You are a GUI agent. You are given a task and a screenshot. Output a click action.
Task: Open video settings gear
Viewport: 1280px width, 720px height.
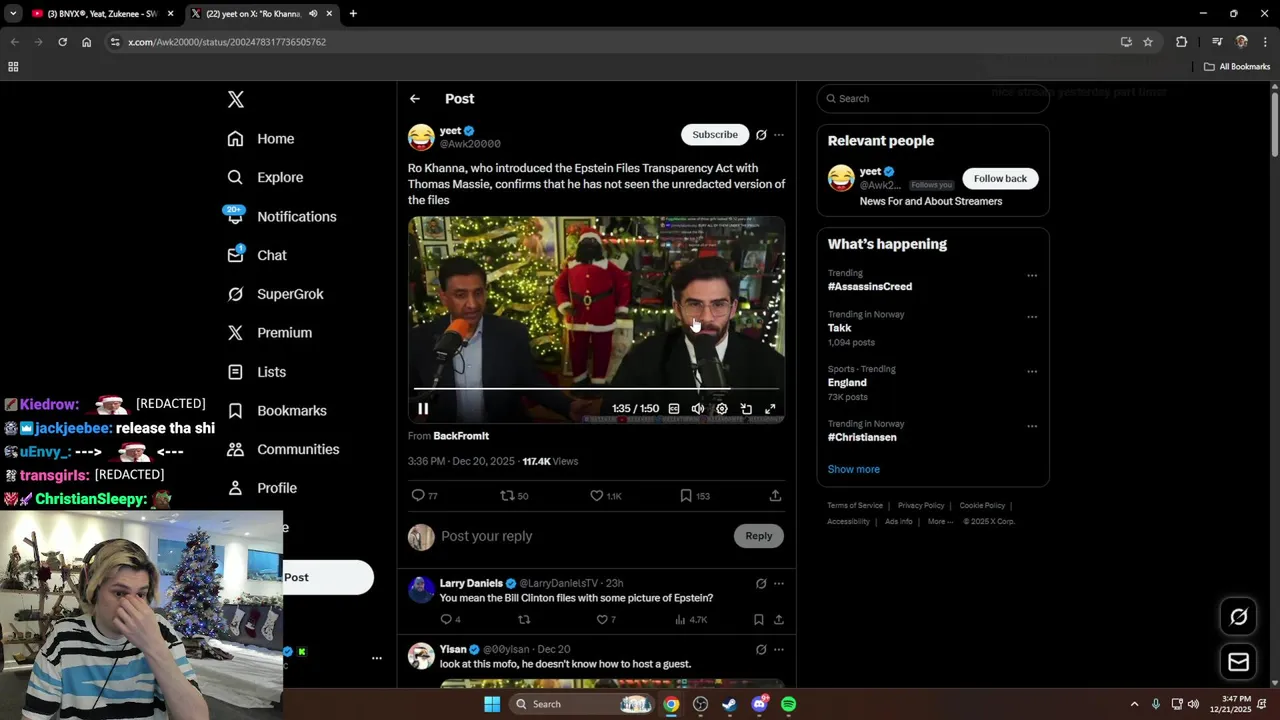click(x=722, y=409)
